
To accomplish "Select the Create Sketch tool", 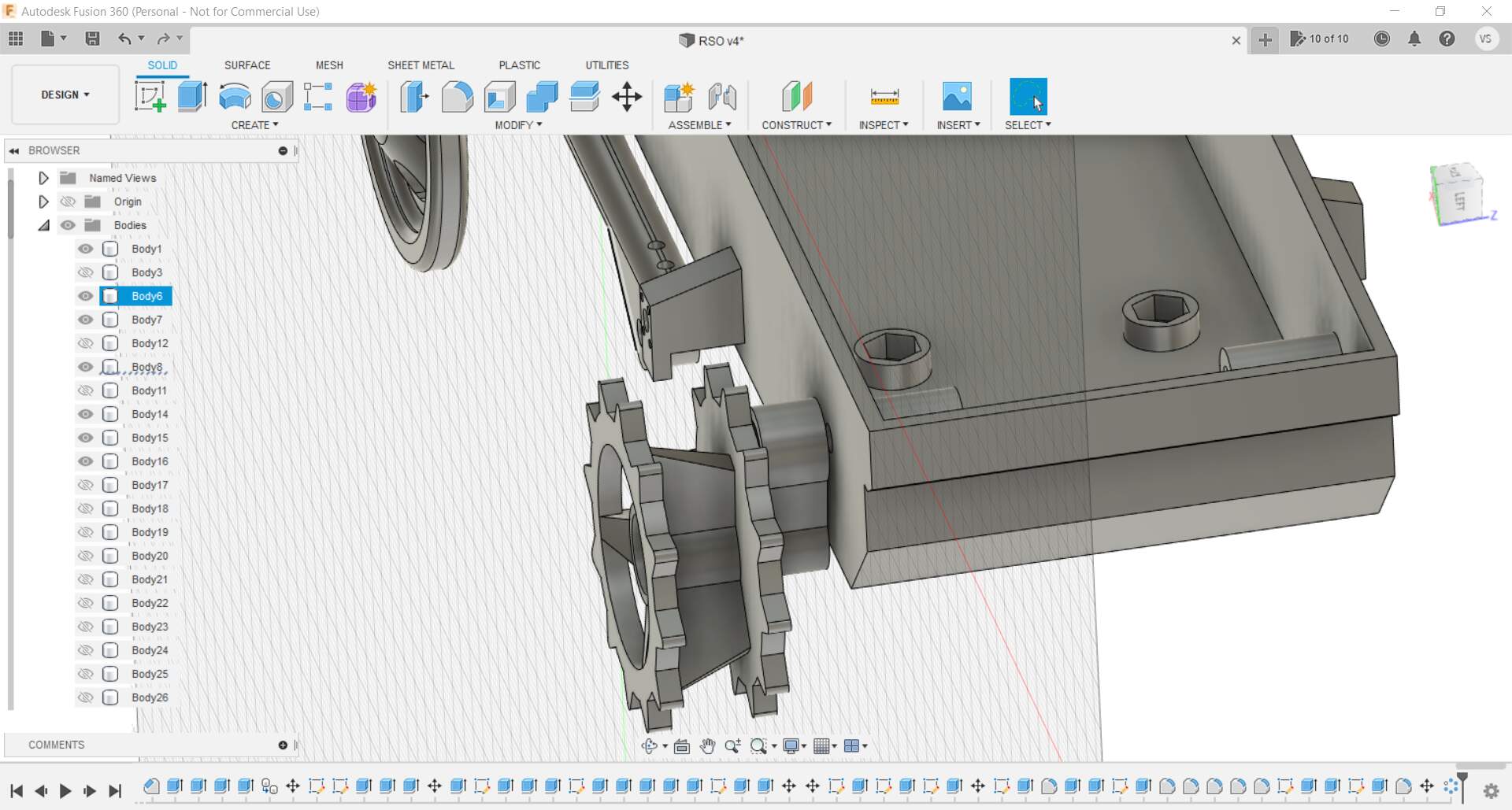I will click(x=150, y=97).
